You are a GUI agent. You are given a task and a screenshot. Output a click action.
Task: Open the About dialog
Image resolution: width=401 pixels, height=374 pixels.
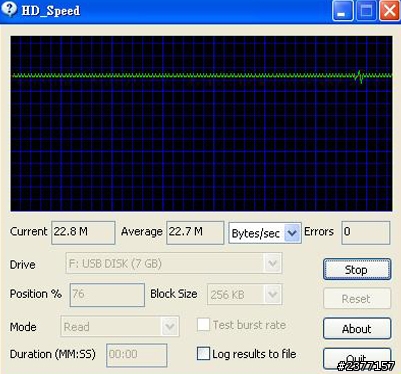tap(357, 329)
